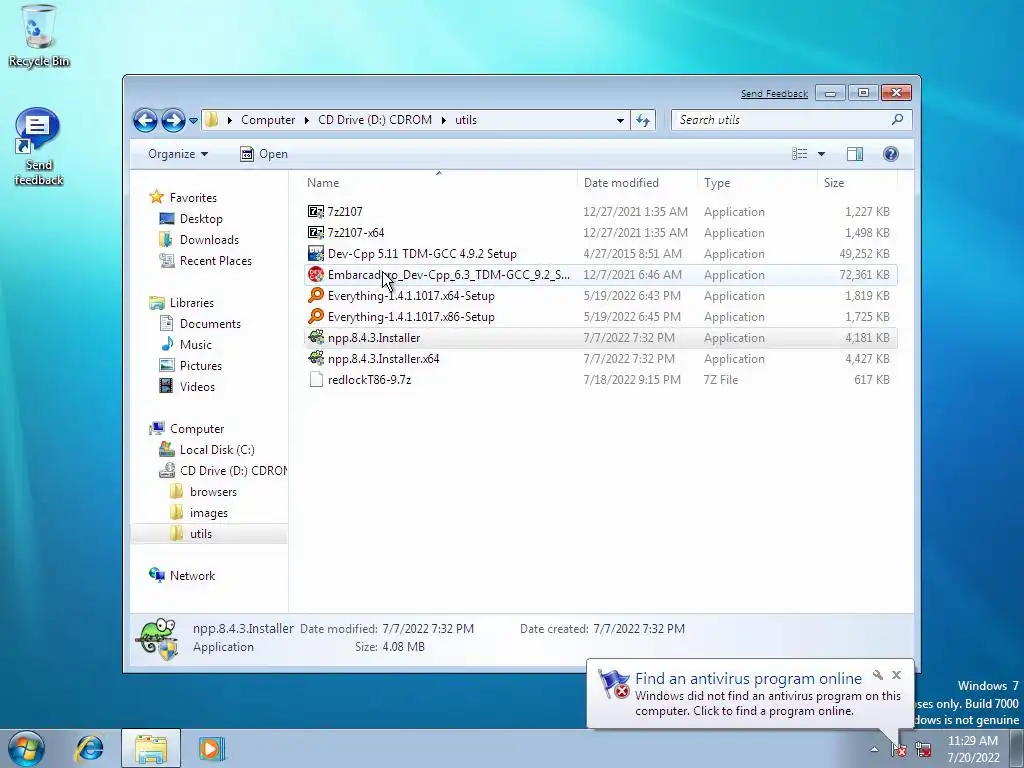Open the Windows Start button

click(x=26, y=748)
